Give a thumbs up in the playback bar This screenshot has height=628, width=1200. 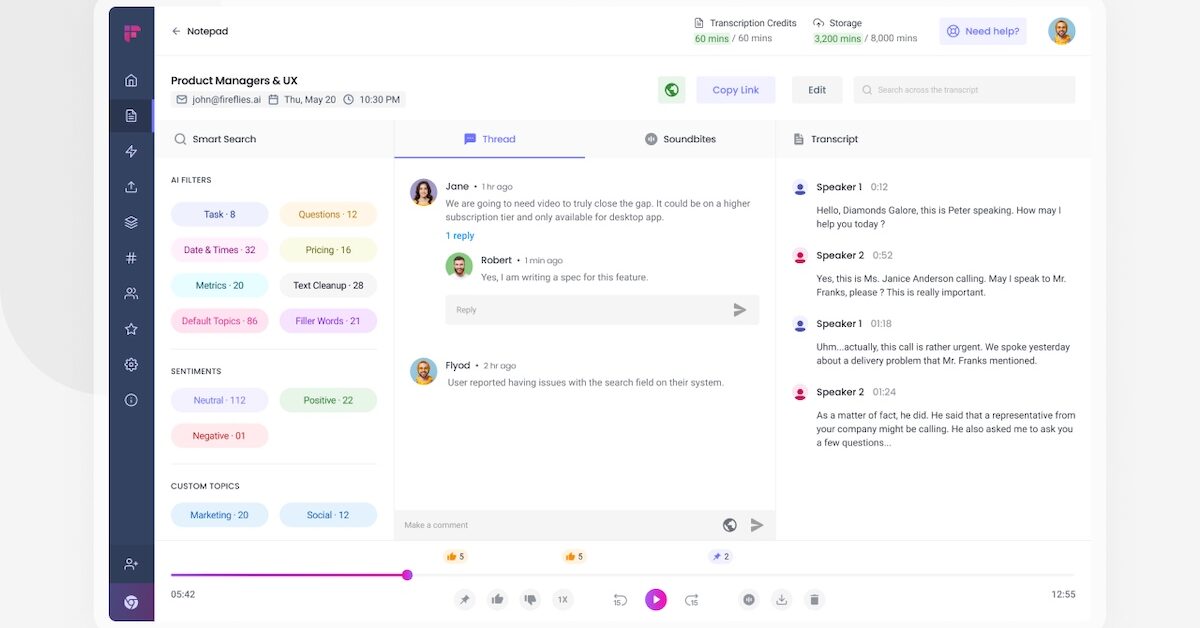click(x=497, y=599)
